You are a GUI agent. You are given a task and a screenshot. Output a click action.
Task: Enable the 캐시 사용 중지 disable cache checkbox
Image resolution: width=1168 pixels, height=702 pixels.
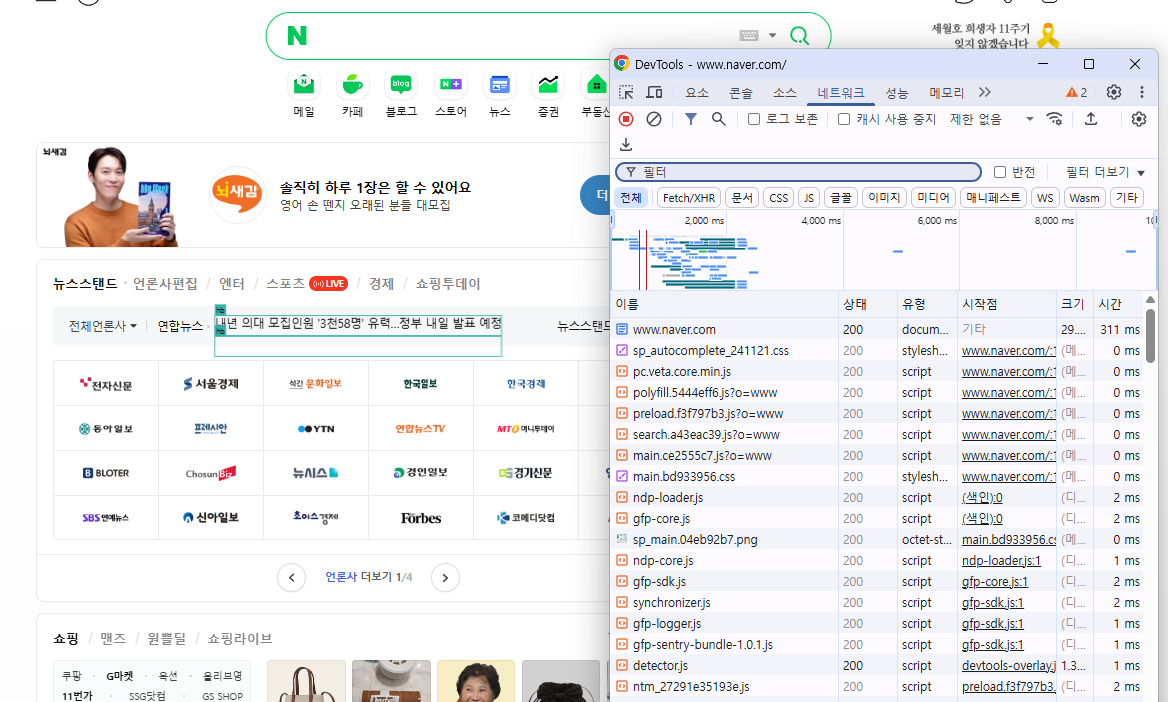(844, 119)
